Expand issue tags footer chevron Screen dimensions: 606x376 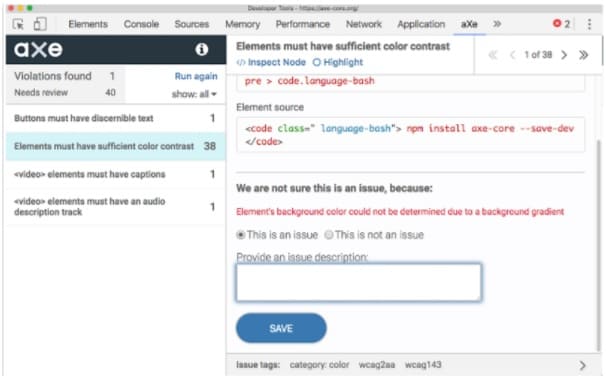tap(582, 365)
